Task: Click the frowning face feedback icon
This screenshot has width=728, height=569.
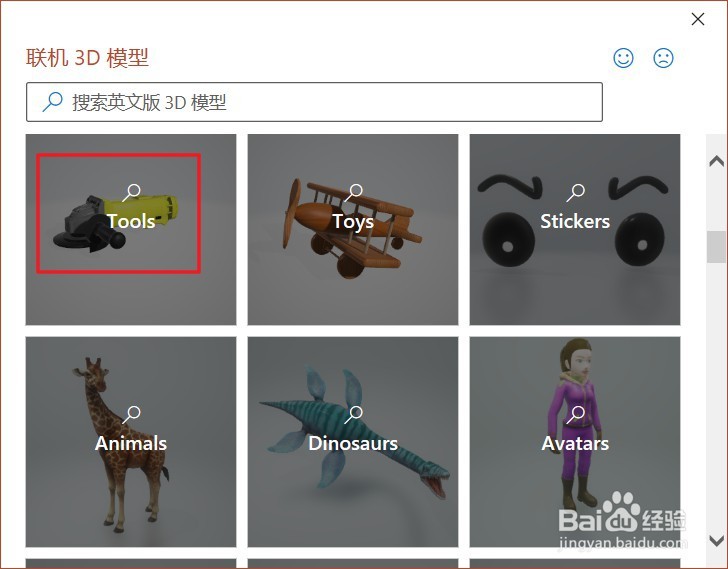Action: tap(663, 58)
